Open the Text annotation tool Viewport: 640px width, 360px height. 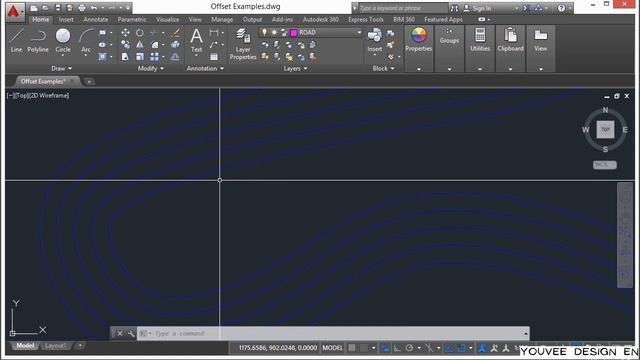(196, 40)
